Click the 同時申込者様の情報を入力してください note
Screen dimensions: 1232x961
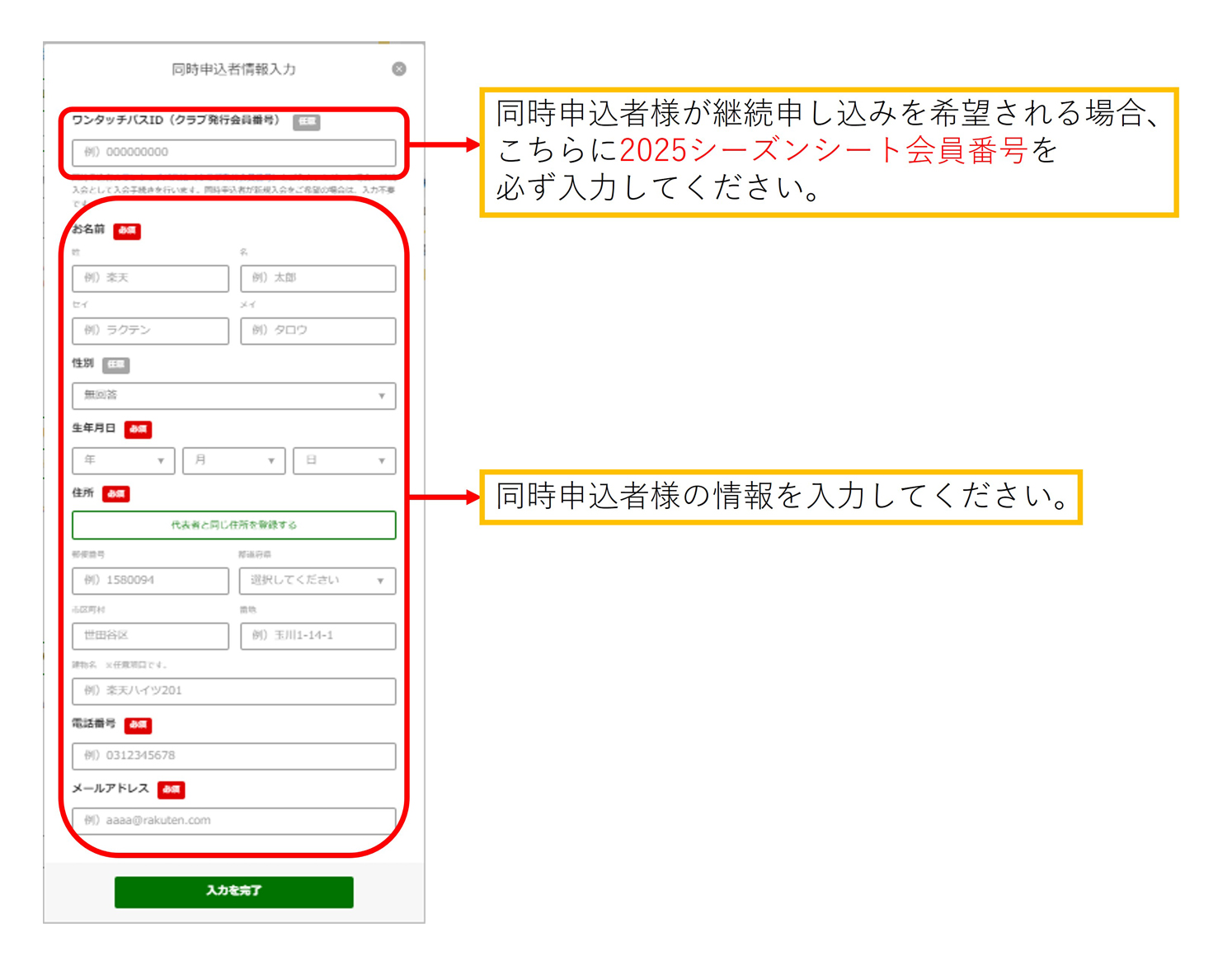click(x=782, y=497)
